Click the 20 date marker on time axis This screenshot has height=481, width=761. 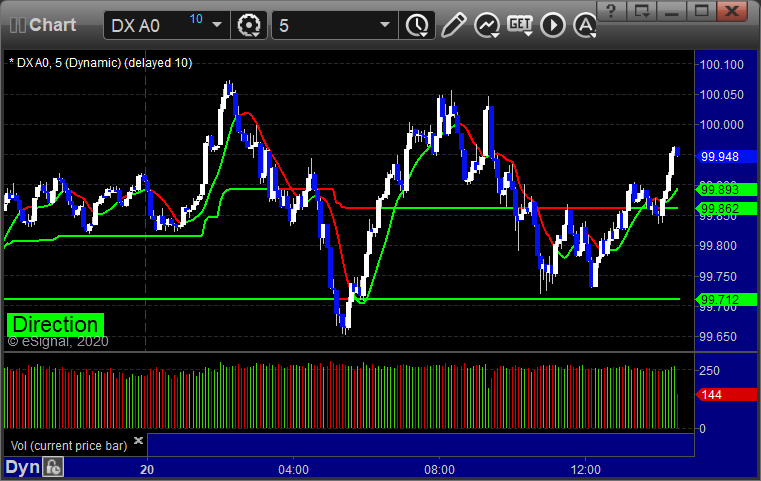point(147,469)
